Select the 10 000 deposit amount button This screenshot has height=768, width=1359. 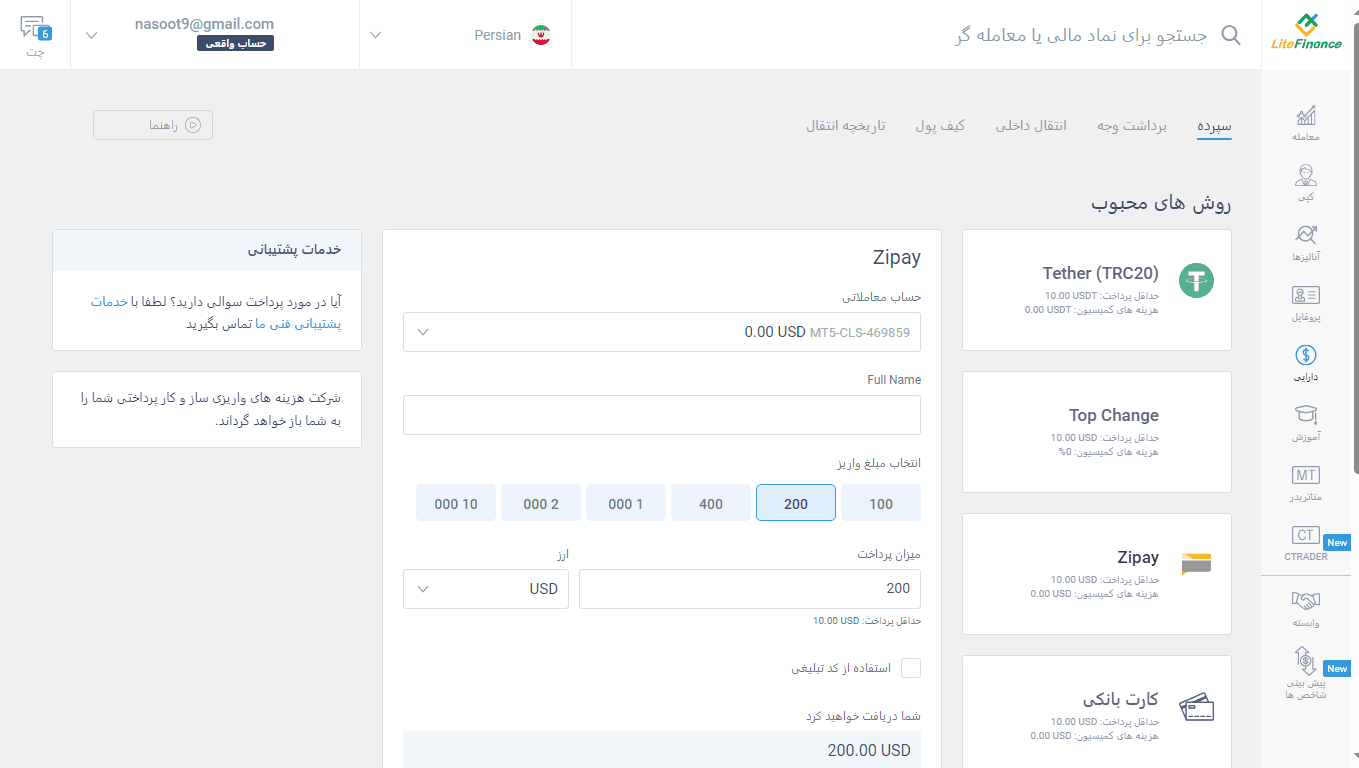456,503
